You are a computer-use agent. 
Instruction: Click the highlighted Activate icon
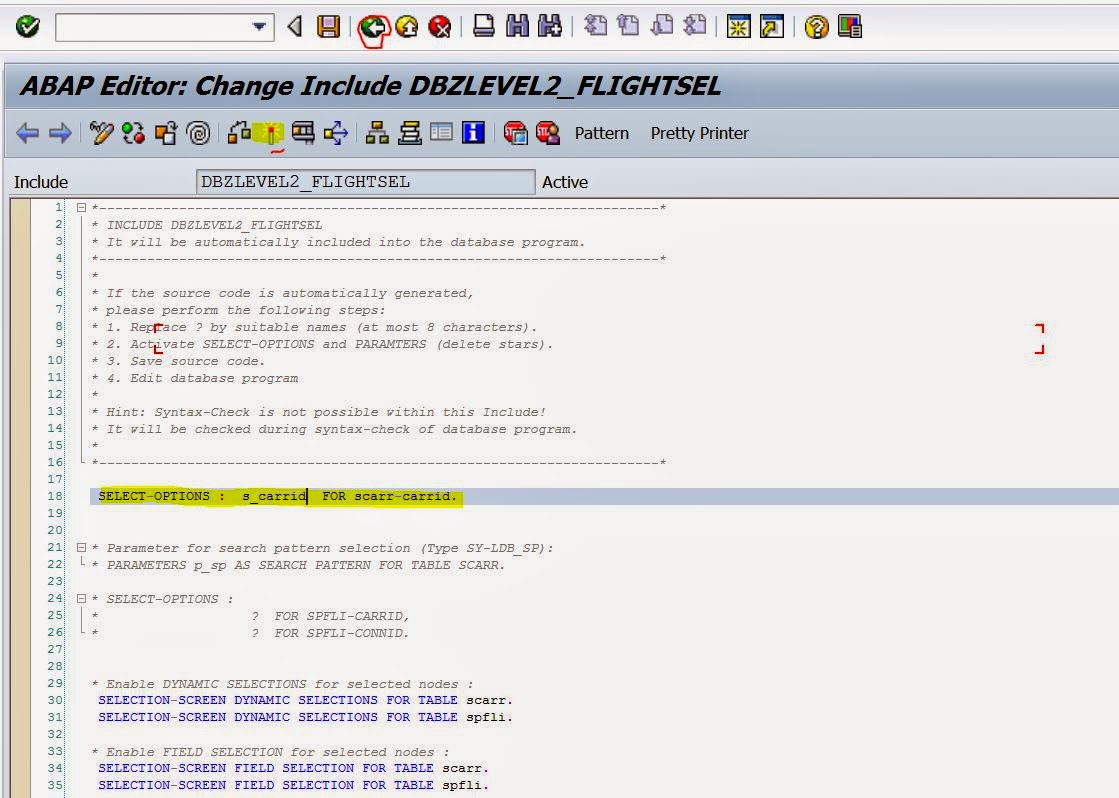(x=268, y=132)
